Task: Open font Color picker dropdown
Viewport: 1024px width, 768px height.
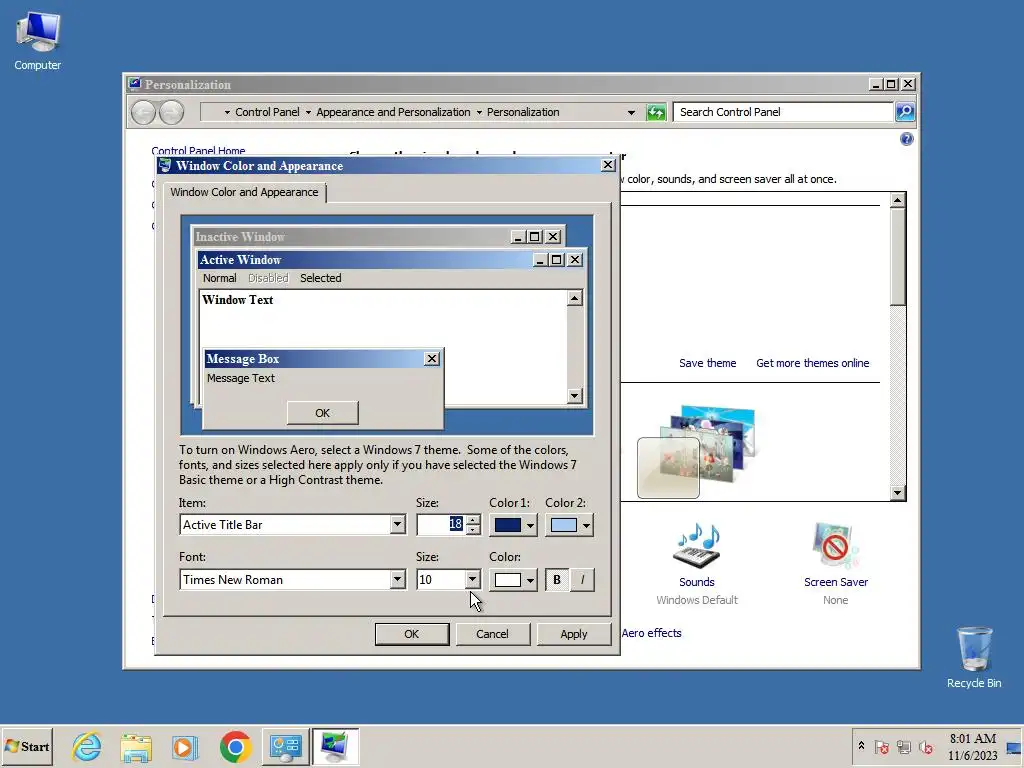Action: click(x=513, y=580)
